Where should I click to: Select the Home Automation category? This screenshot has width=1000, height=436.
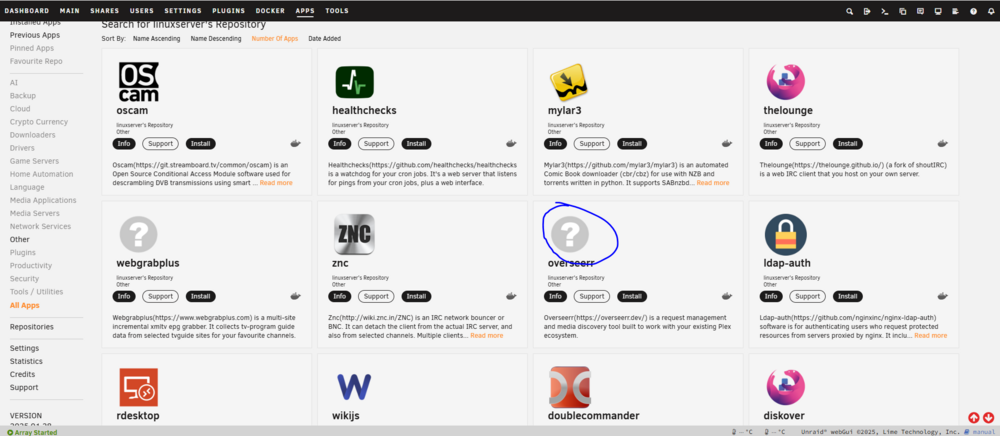[41, 174]
